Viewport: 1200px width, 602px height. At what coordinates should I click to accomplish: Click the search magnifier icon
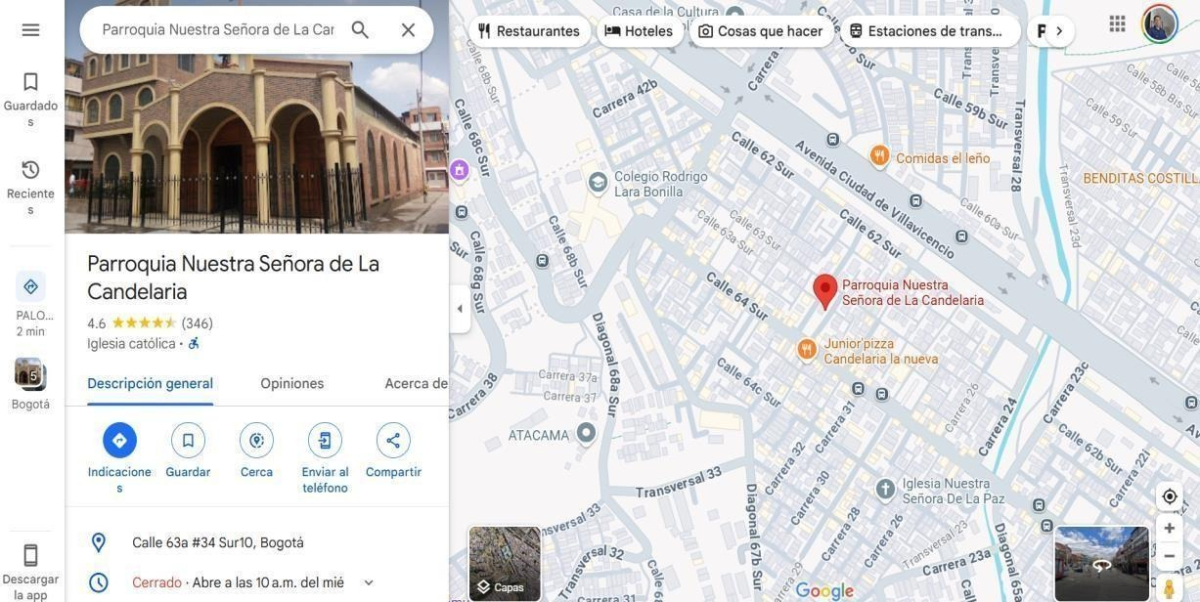[x=360, y=30]
